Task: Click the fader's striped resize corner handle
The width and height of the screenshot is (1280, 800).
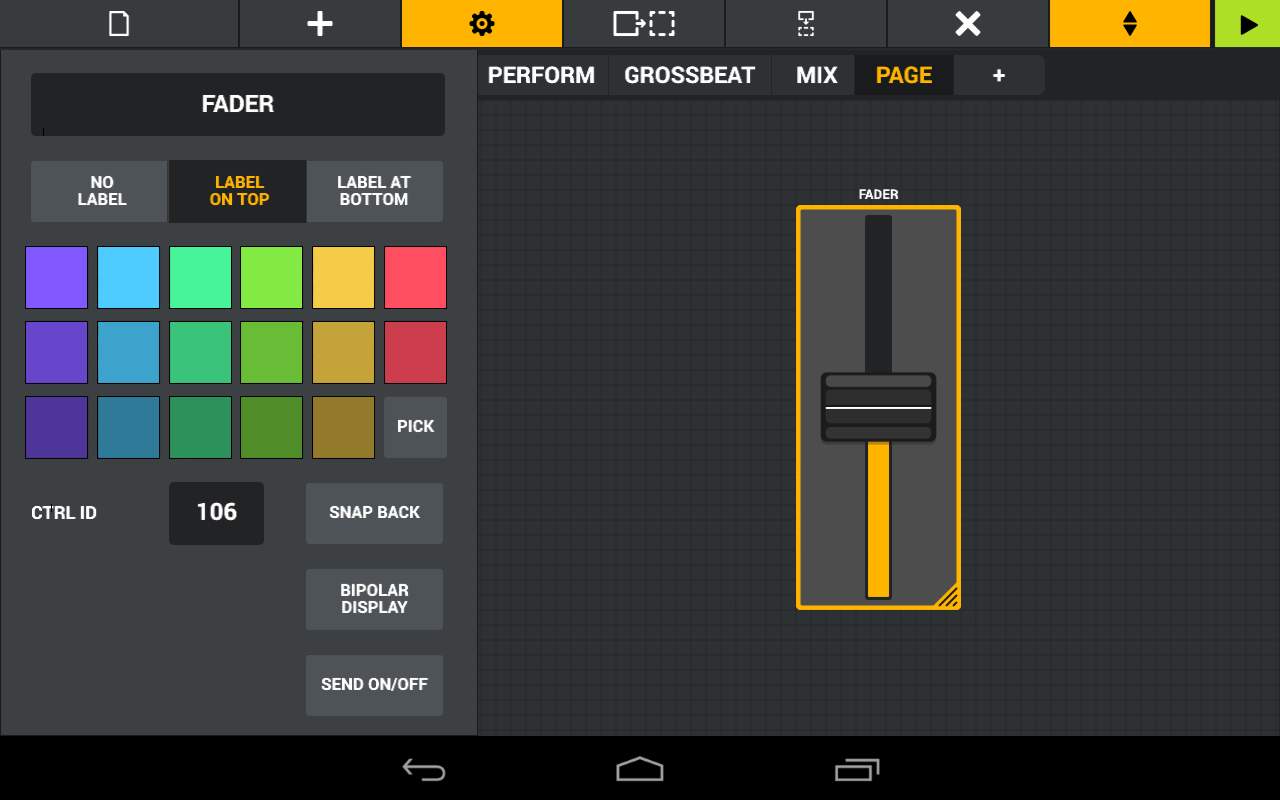Action: click(x=947, y=596)
